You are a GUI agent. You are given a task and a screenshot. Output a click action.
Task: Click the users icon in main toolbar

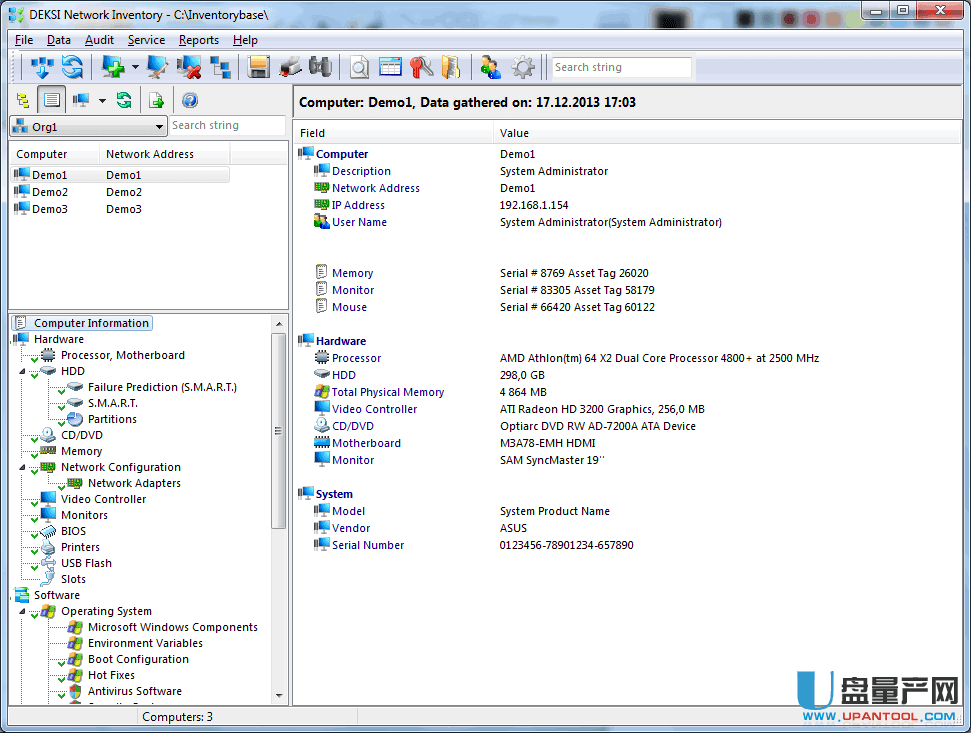[490, 67]
